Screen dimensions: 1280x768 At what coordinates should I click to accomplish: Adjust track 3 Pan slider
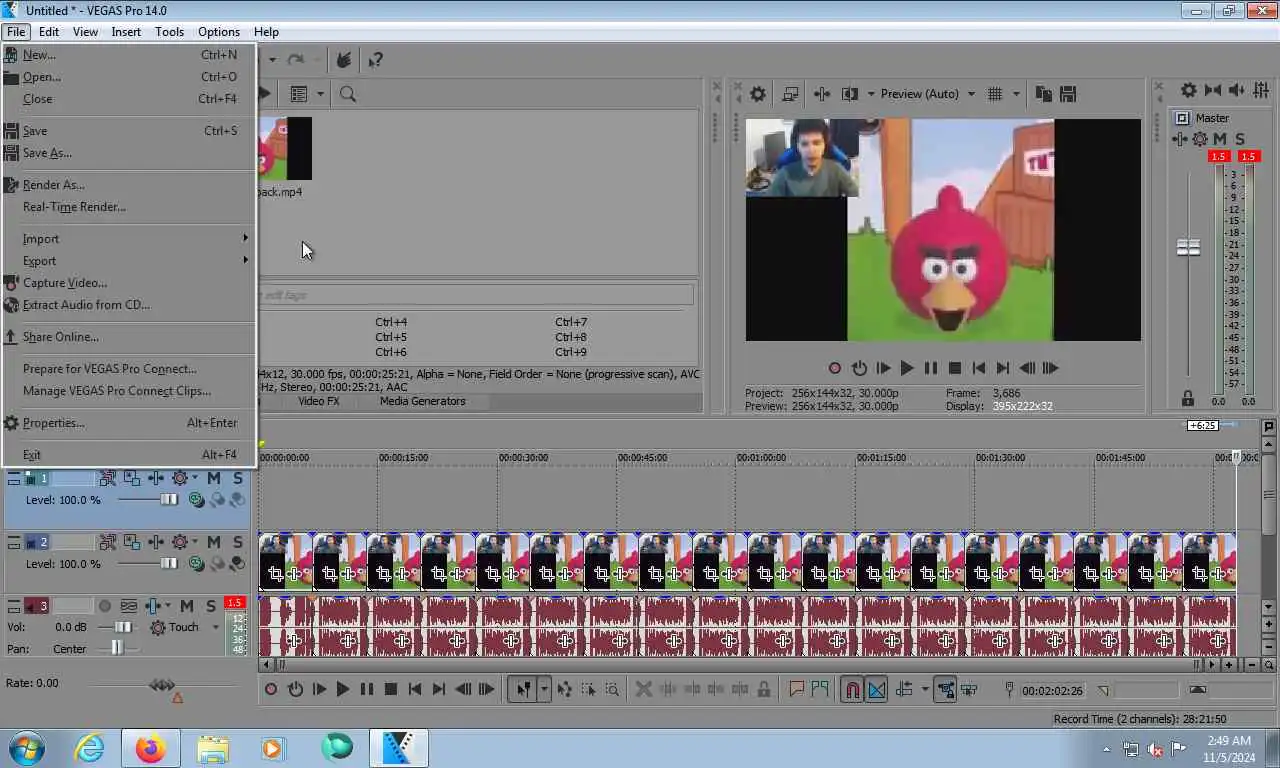tap(118, 648)
